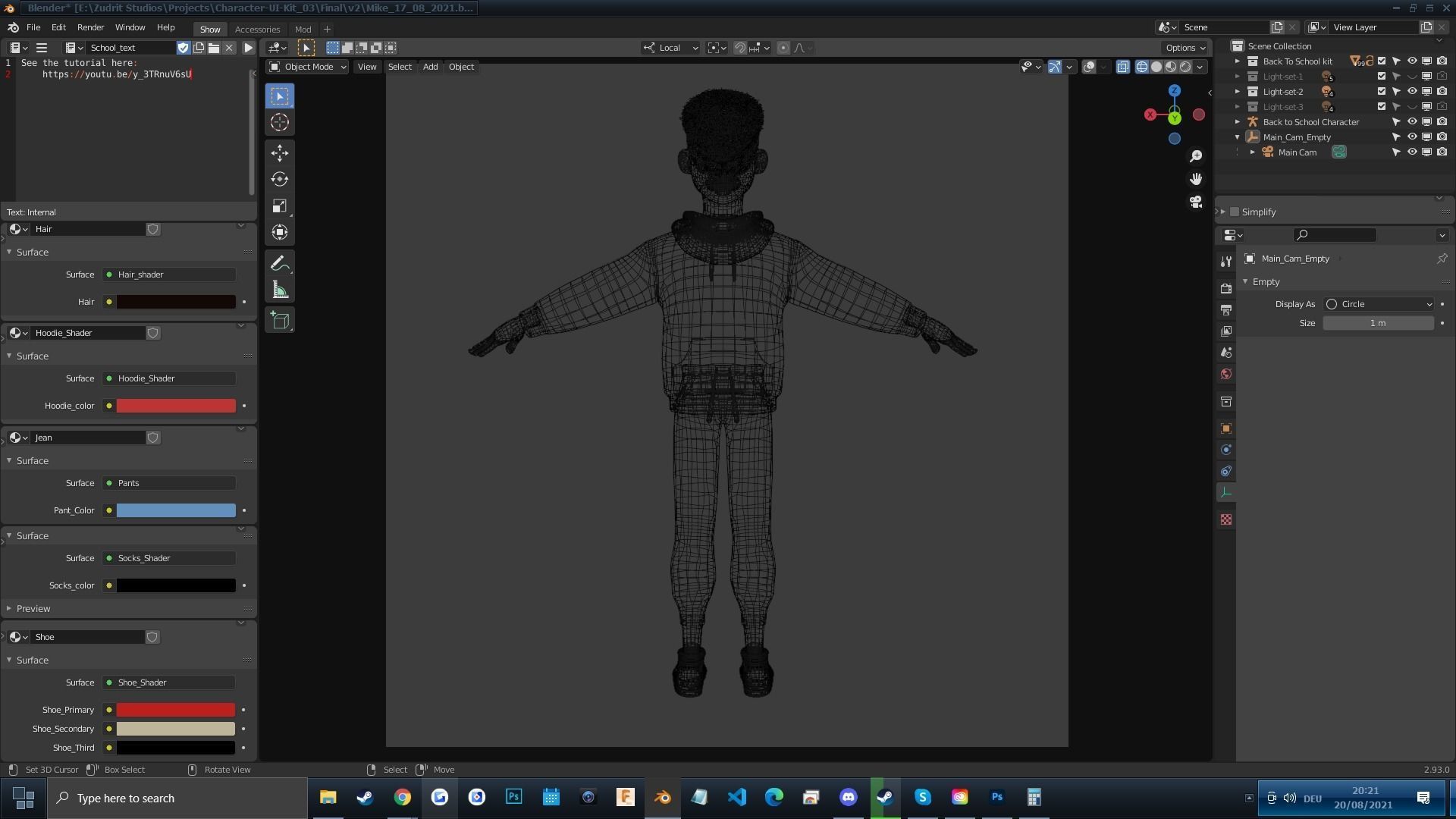
Task: Hide Back to School Character eye icon
Action: (1412, 122)
